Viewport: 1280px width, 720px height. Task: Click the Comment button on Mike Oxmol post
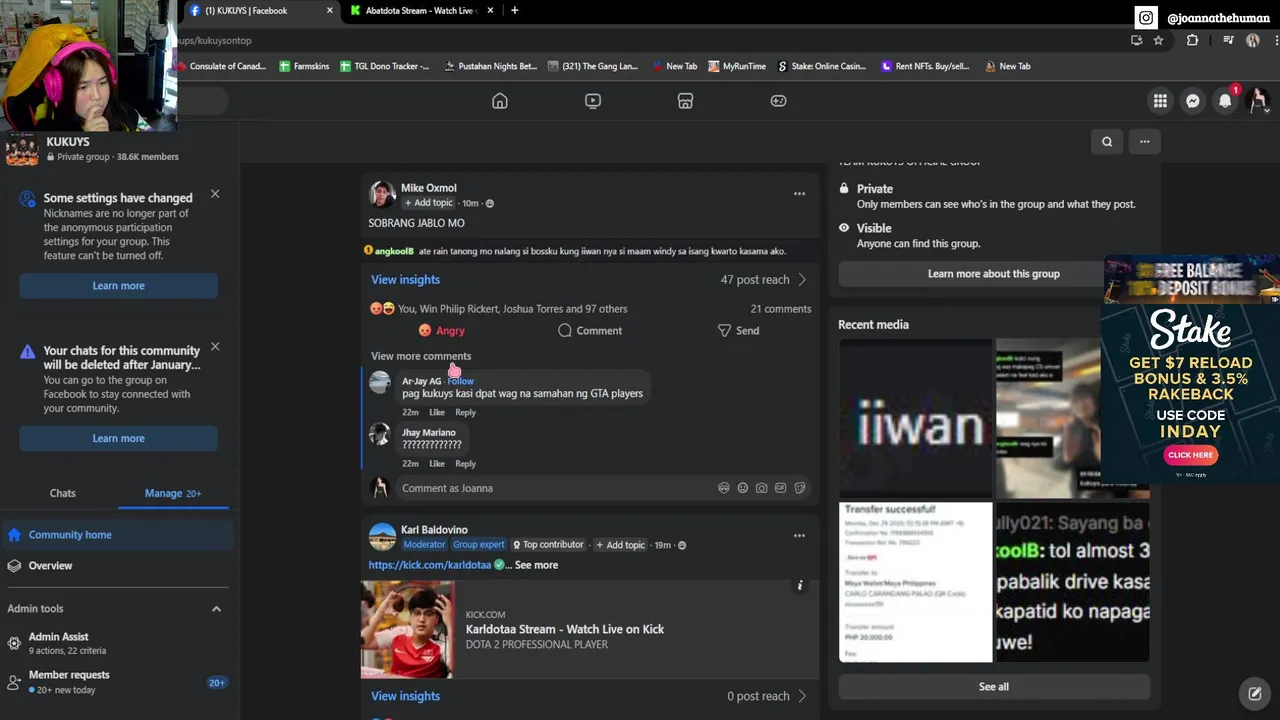point(590,331)
